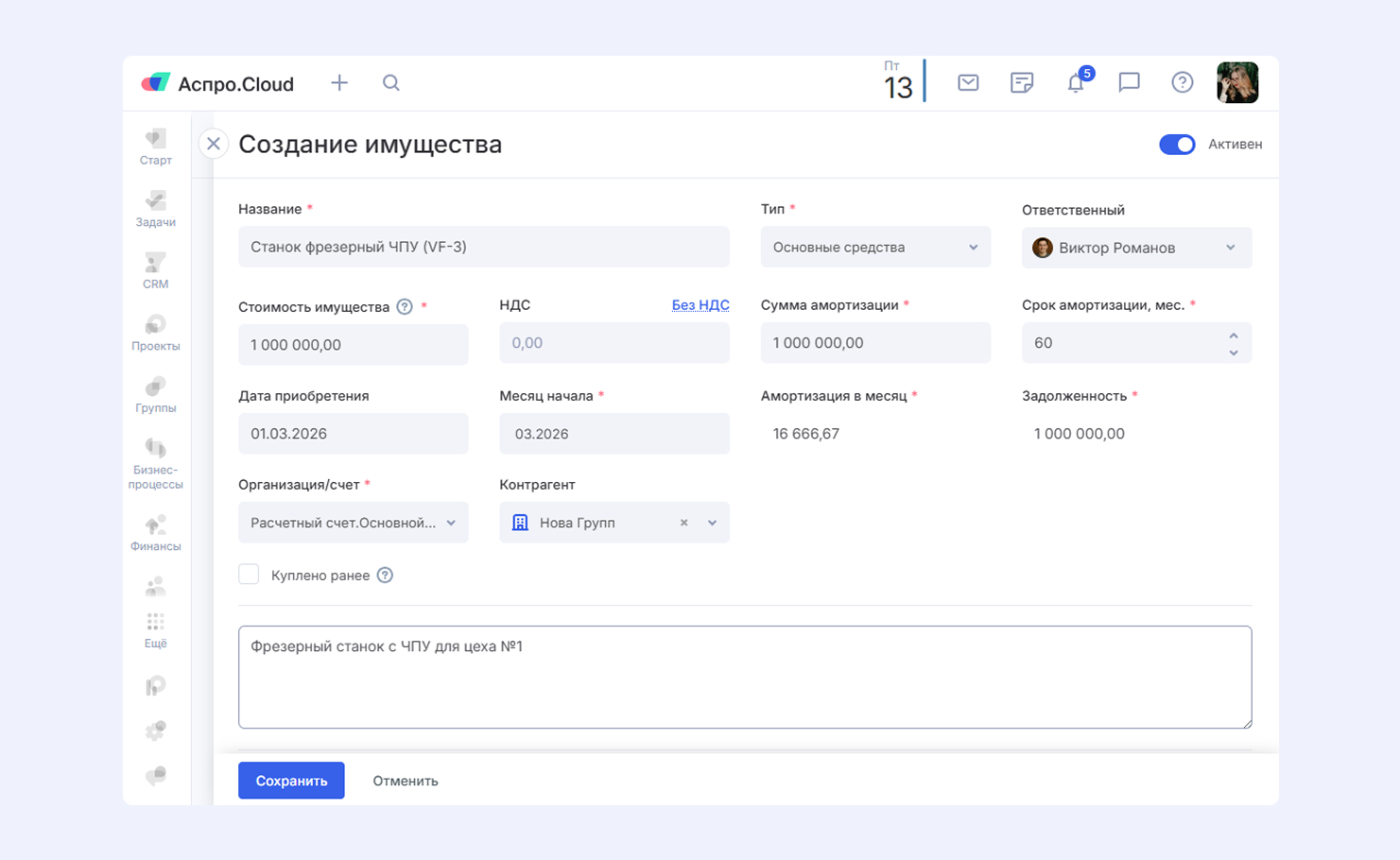Click the Название input field
The width and height of the screenshot is (1400, 860).
483,248
